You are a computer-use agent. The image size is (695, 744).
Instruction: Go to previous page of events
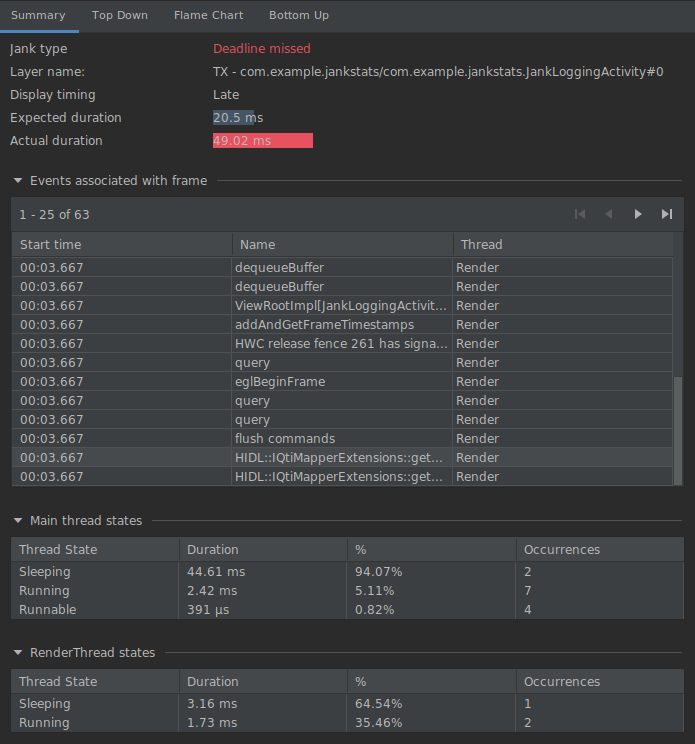click(609, 214)
